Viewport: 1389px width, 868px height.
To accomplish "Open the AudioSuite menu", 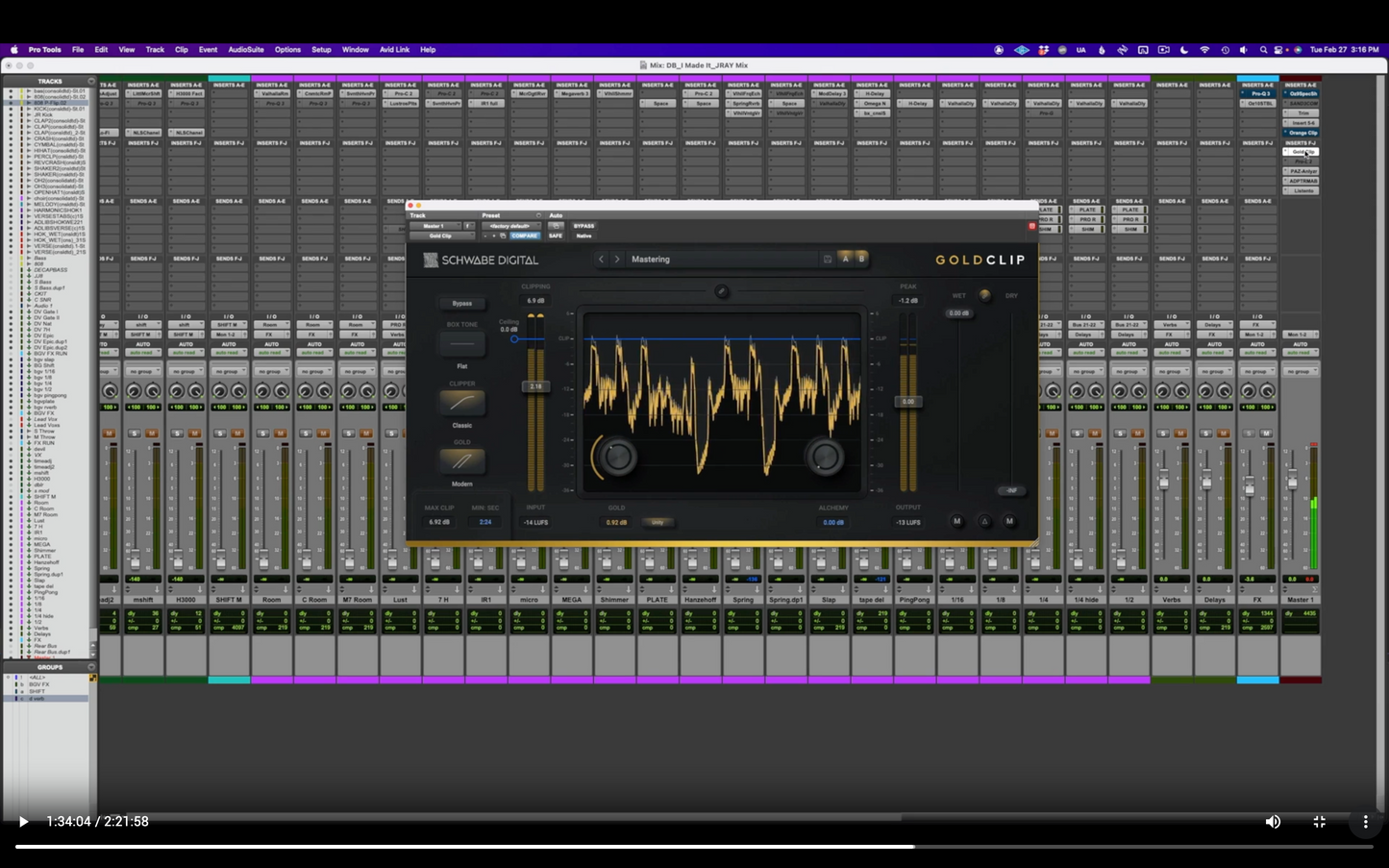I will 246,50.
